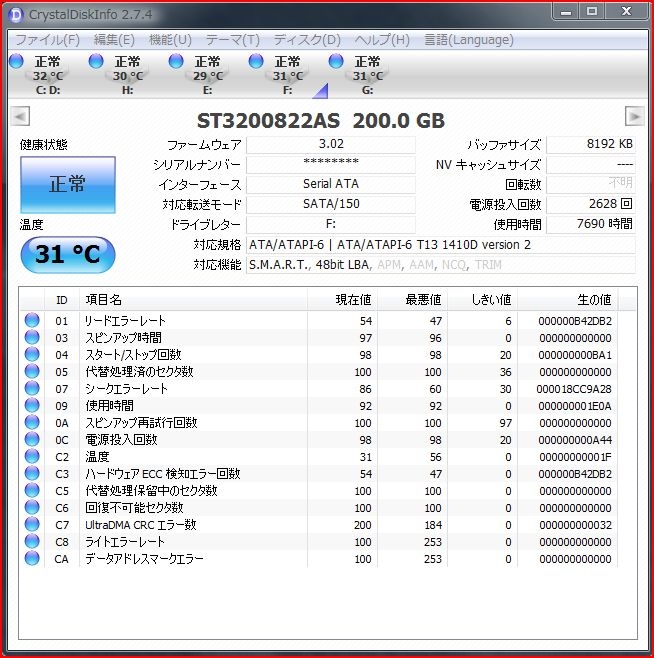Click the usage hours field 7690 時間
This screenshot has height=658, width=654.
point(591,224)
